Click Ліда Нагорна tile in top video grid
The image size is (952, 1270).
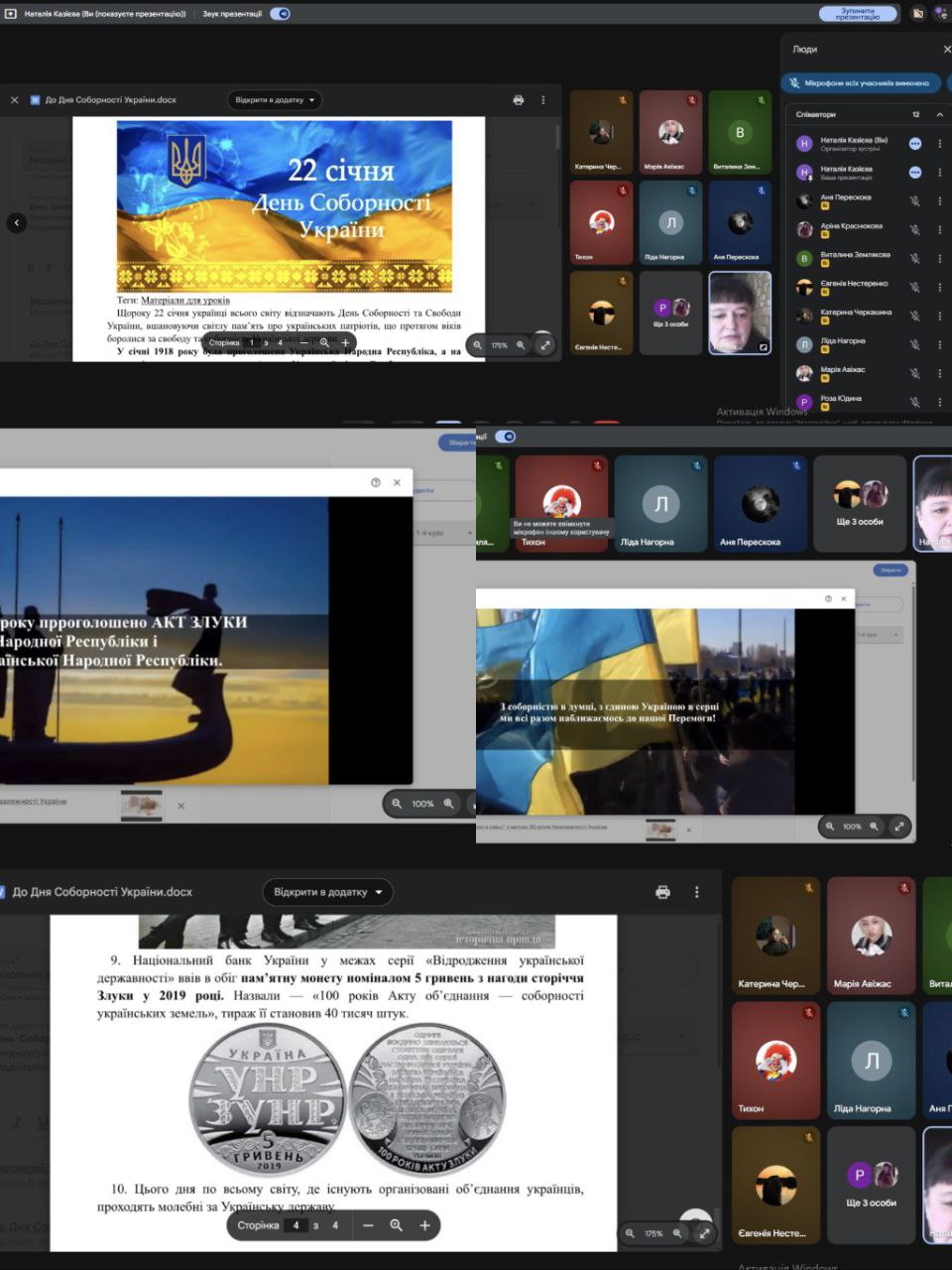670,223
